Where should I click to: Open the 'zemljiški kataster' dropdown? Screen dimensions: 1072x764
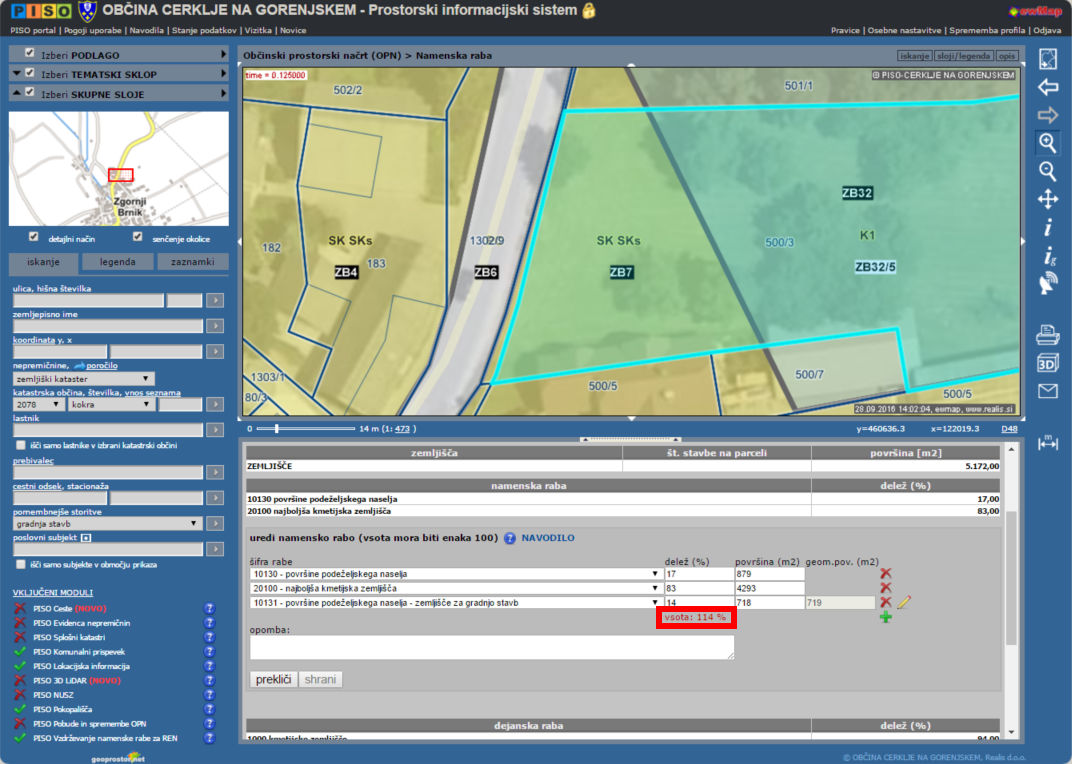tap(84, 378)
